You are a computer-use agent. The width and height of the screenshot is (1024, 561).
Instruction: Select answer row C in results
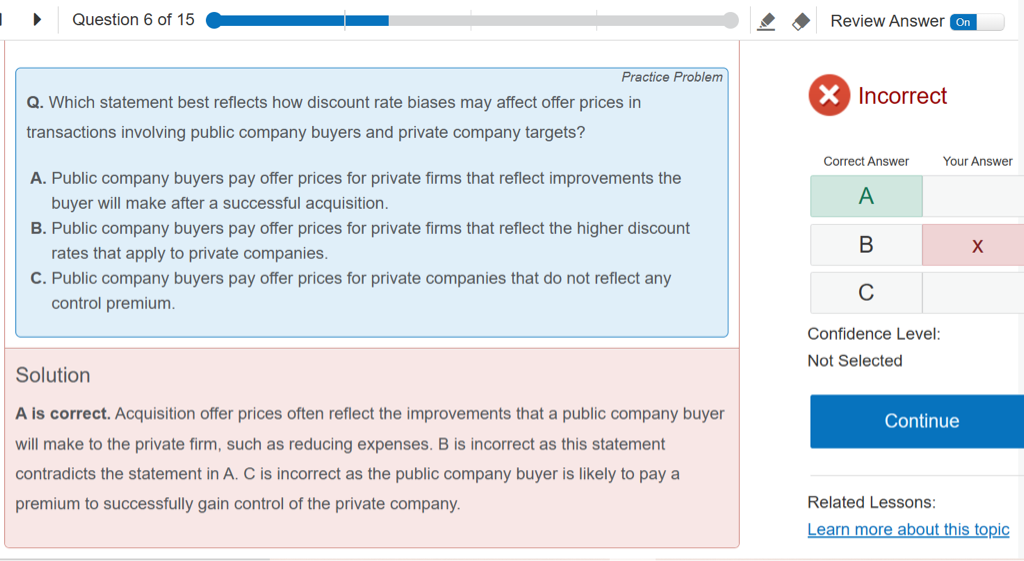coord(866,292)
